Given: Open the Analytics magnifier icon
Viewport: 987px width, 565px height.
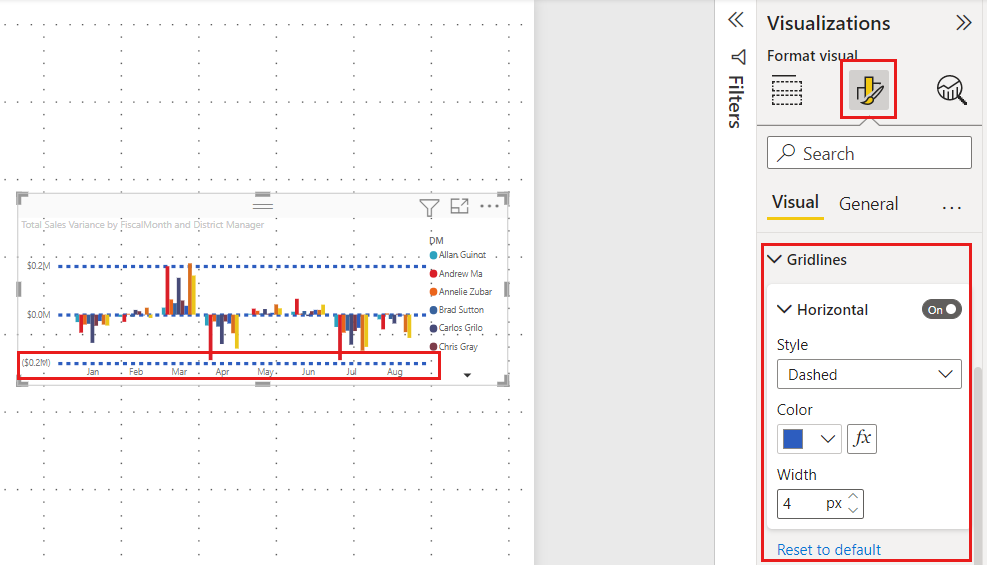Looking at the screenshot, I should (x=951, y=91).
